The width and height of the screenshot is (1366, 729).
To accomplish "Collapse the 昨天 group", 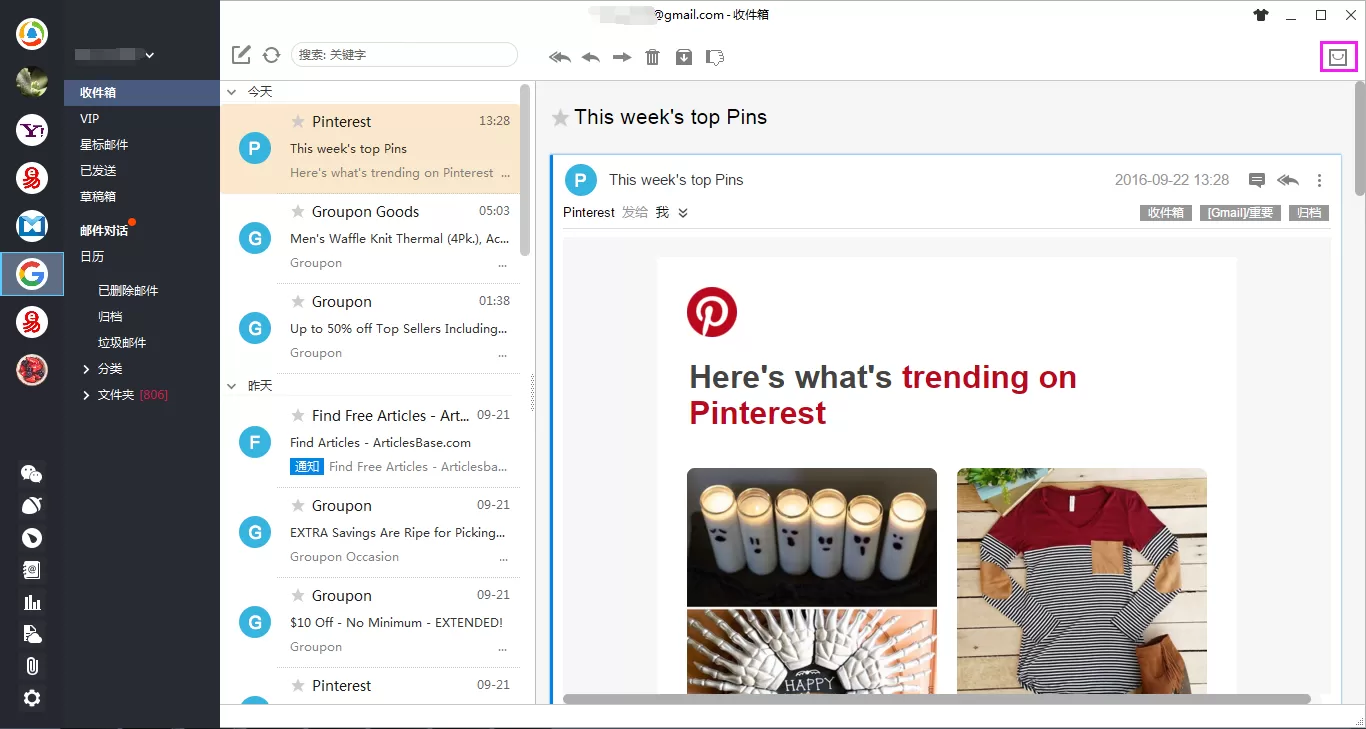I will tap(232, 385).
